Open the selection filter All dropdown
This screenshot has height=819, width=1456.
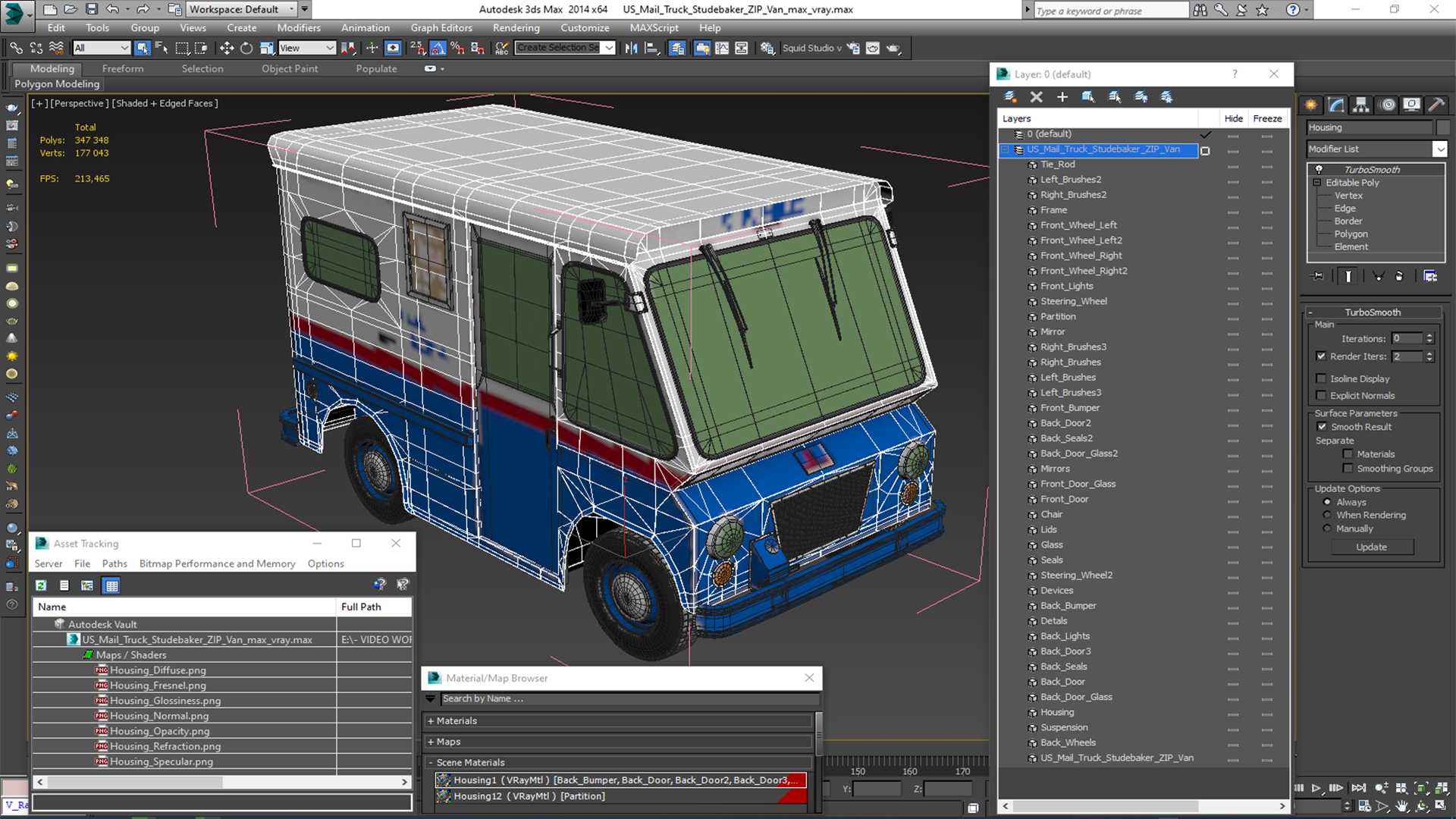click(x=124, y=48)
